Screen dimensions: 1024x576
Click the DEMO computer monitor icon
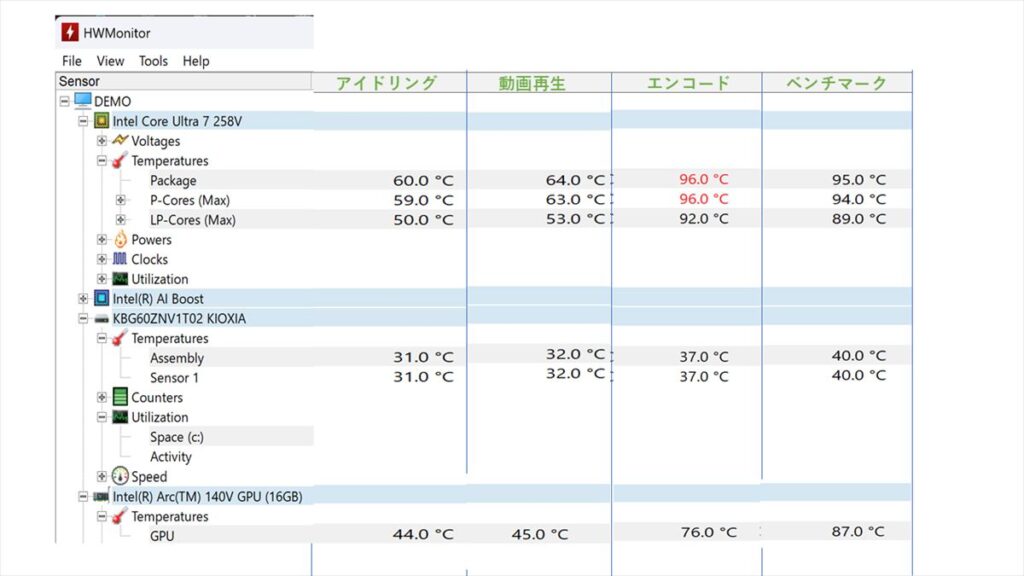pos(82,101)
